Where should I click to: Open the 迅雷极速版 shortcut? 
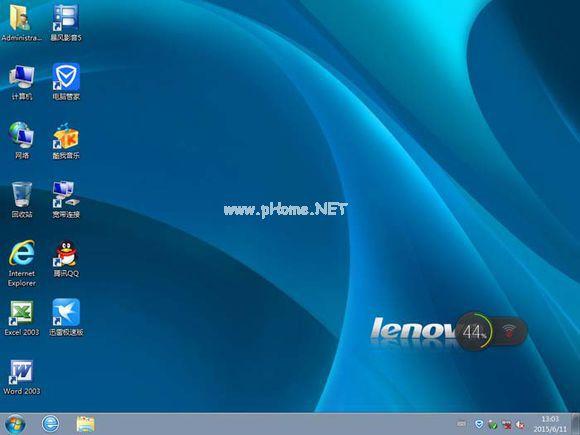coord(66,317)
